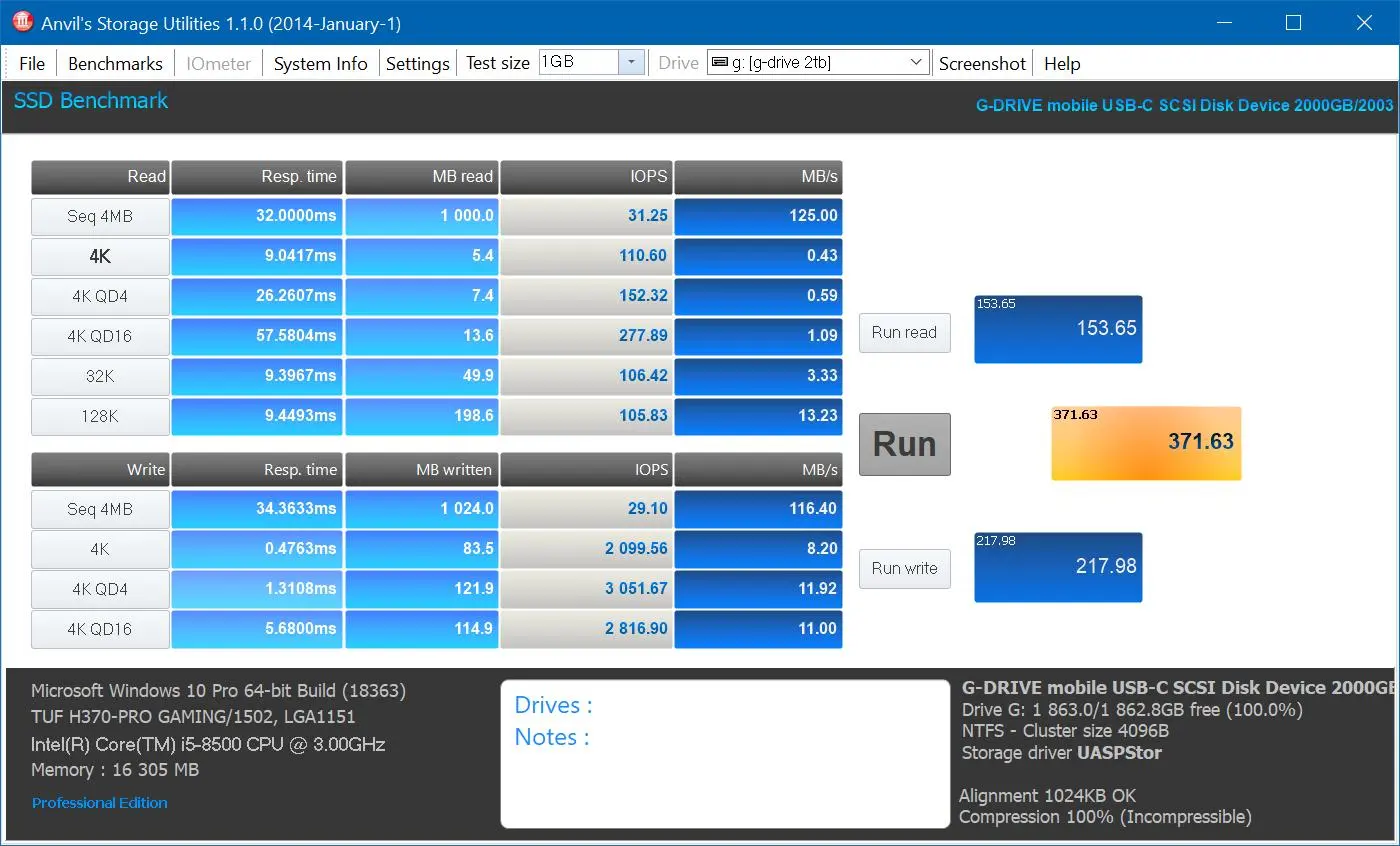The image size is (1400, 846).
Task: Click the Screenshot menu item
Action: [x=982, y=63]
